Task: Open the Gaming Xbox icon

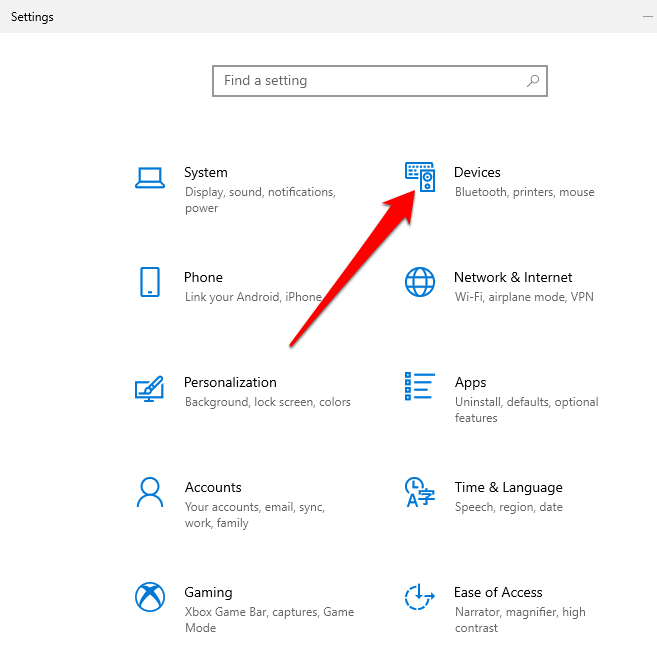Action: tap(150, 597)
